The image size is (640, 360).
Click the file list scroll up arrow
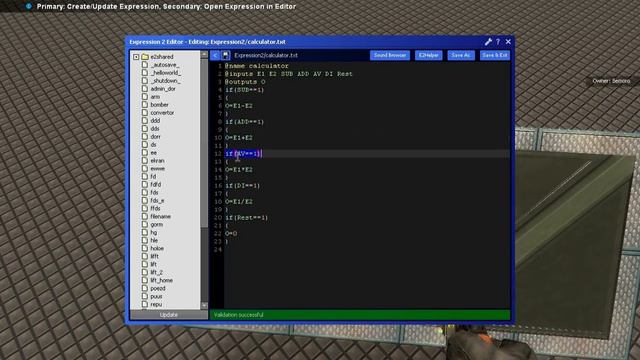[204, 54]
